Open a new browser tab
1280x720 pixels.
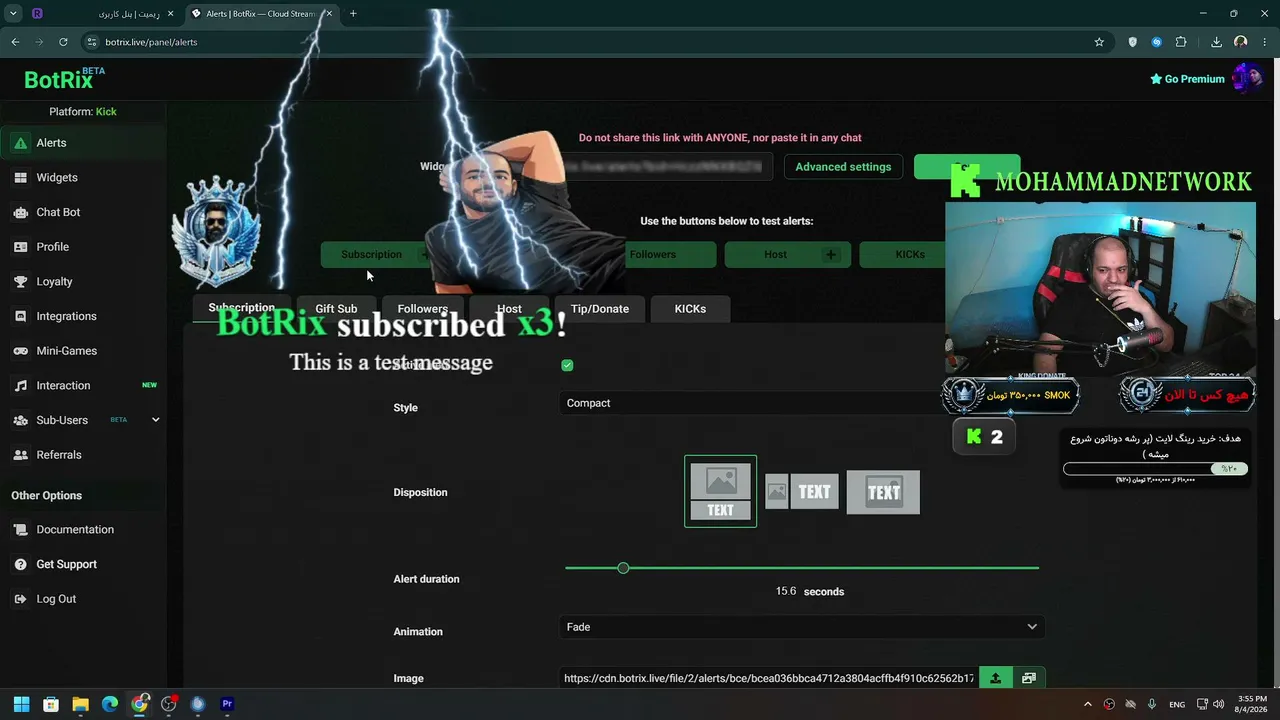click(x=353, y=14)
